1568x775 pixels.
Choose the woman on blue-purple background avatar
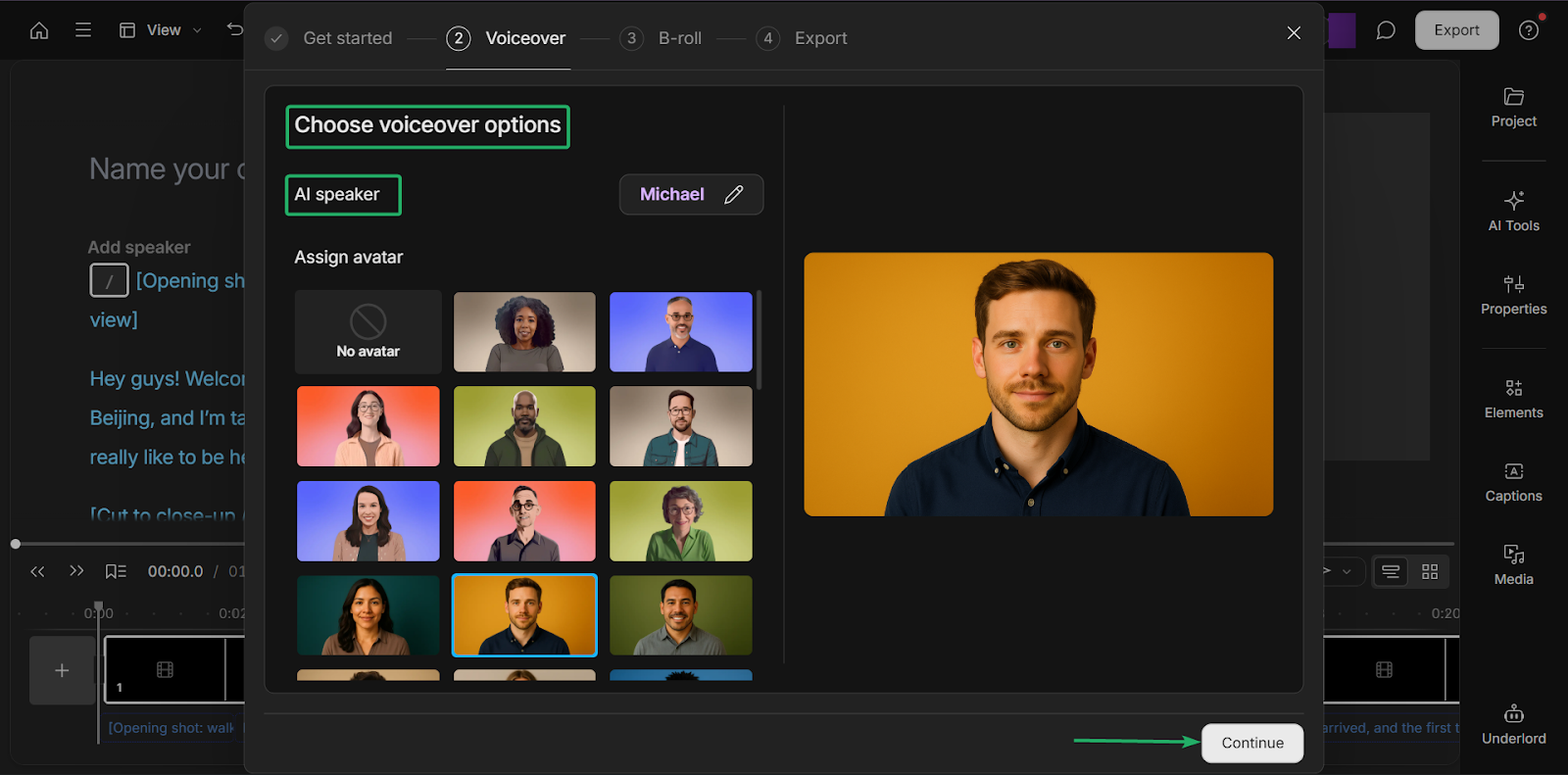click(x=368, y=521)
